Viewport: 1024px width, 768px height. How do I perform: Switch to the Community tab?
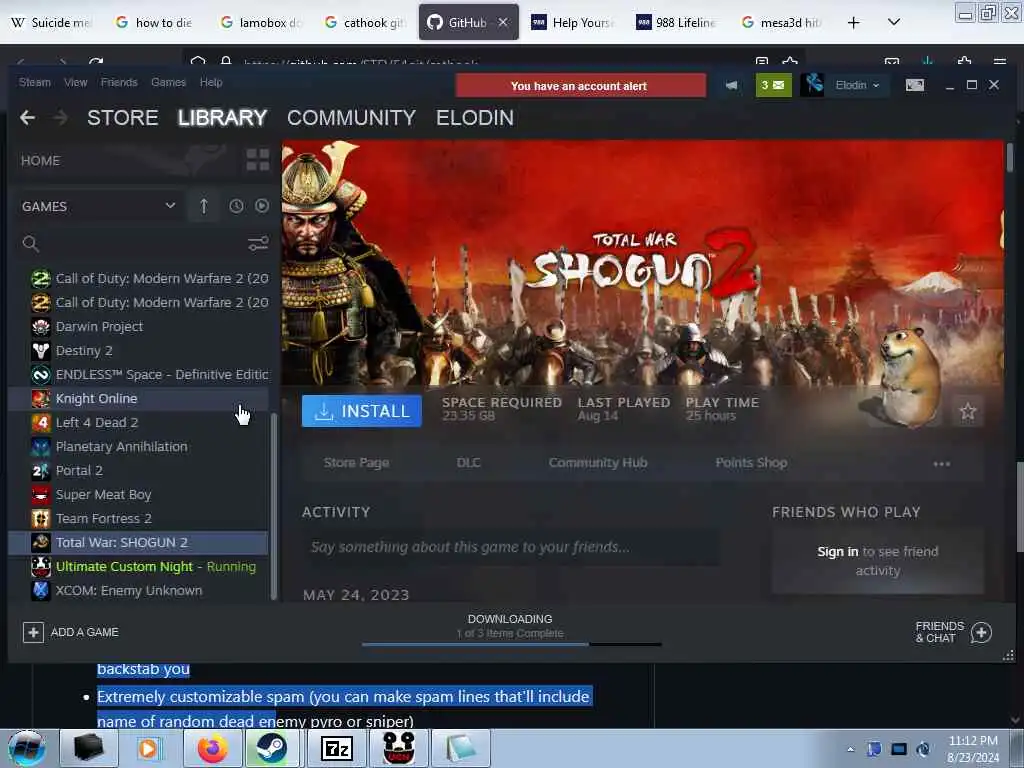pyautogui.click(x=351, y=118)
